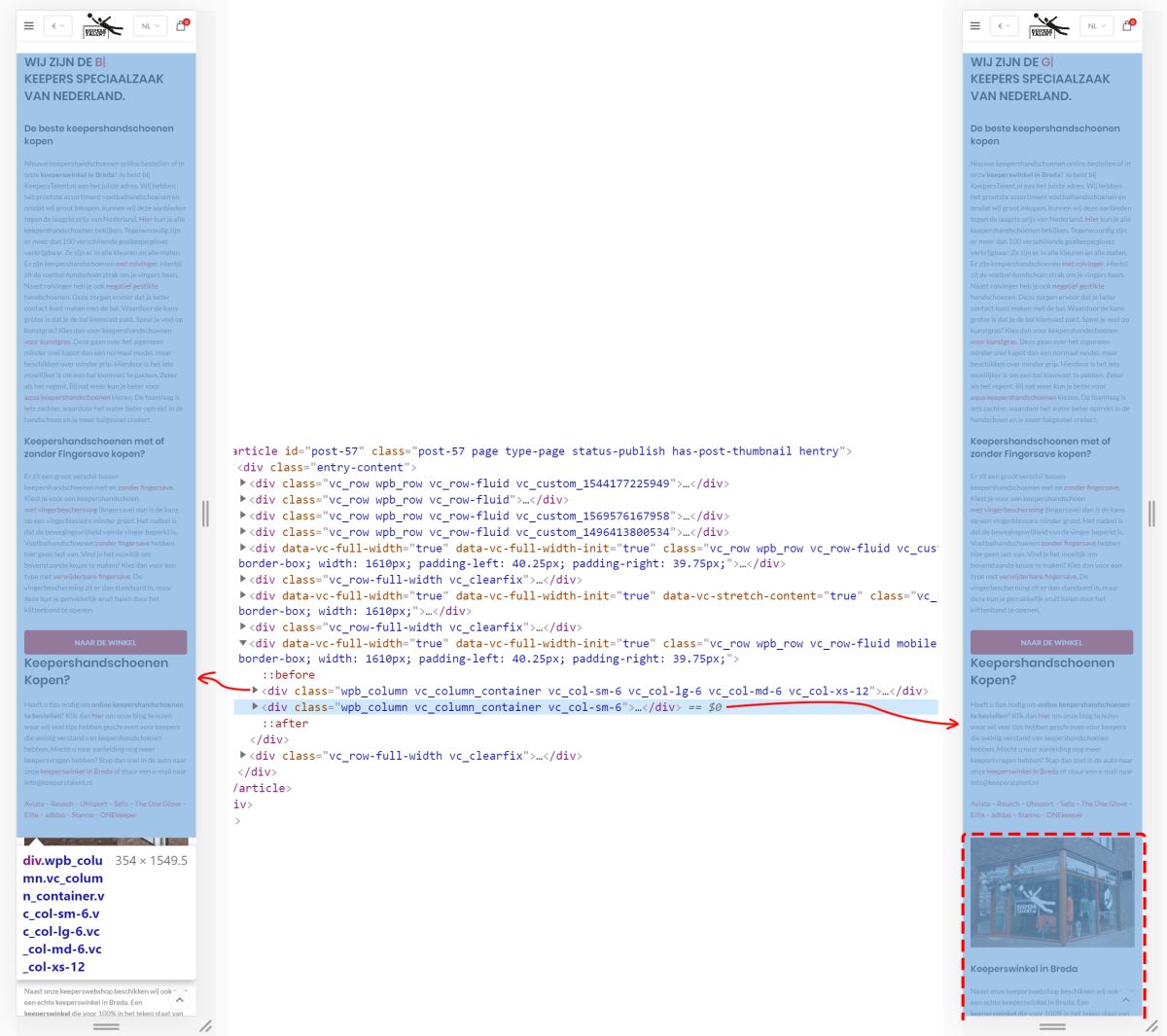Click the left preview's side resize handle
The image size is (1167, 1036).
(205, 514)
